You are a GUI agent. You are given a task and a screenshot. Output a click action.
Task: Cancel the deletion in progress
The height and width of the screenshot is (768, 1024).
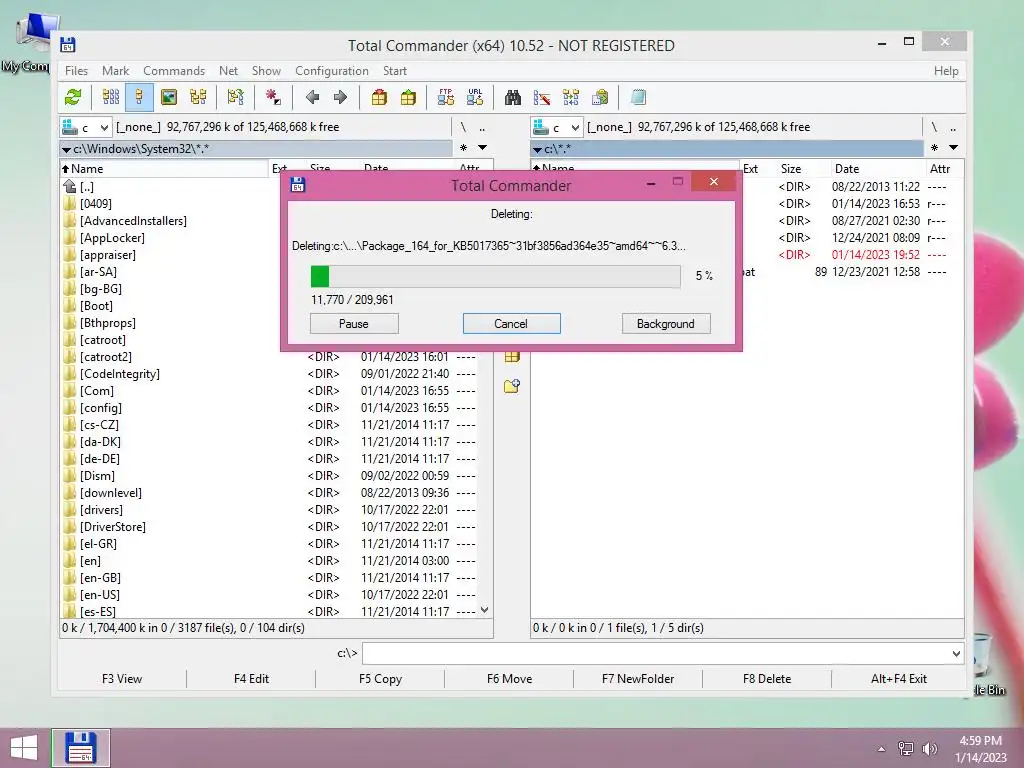pyautogui.click(x=511, y=323)
